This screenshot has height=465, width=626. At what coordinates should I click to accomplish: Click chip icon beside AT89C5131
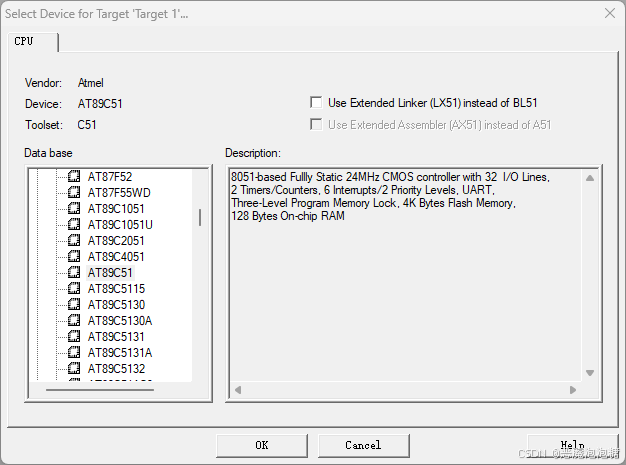74,336
